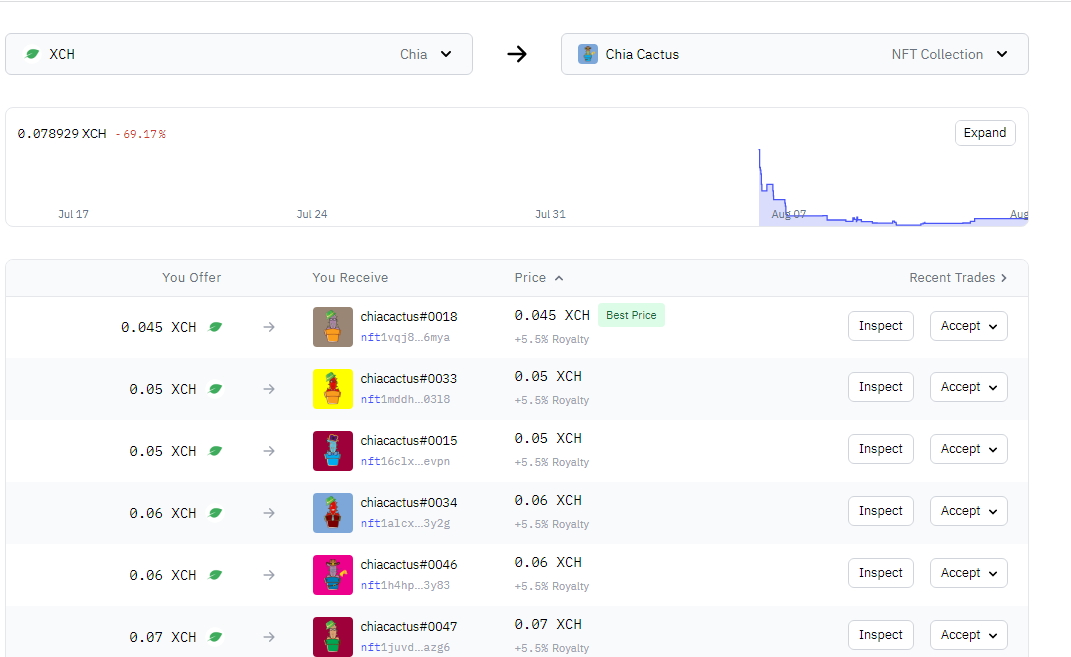Image resolution: width=1071 pixels, height=657 pixels.
Task: Click the swap direction arrow between selectors
Action: coord(517,54)
